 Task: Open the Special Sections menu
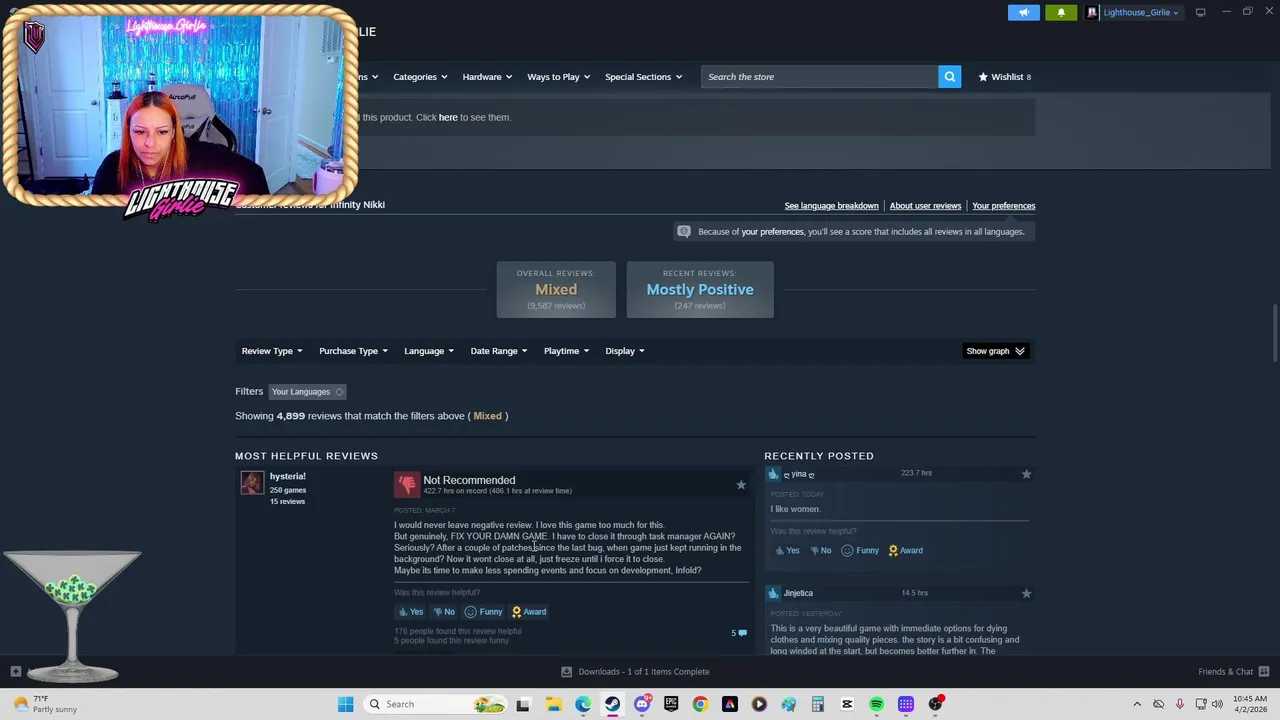coord(643,77)
